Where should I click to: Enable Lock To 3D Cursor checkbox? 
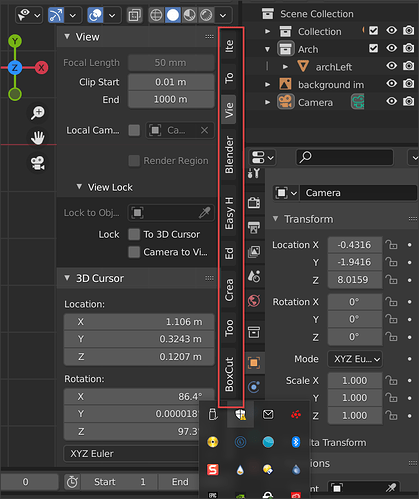tap(134, 234)
